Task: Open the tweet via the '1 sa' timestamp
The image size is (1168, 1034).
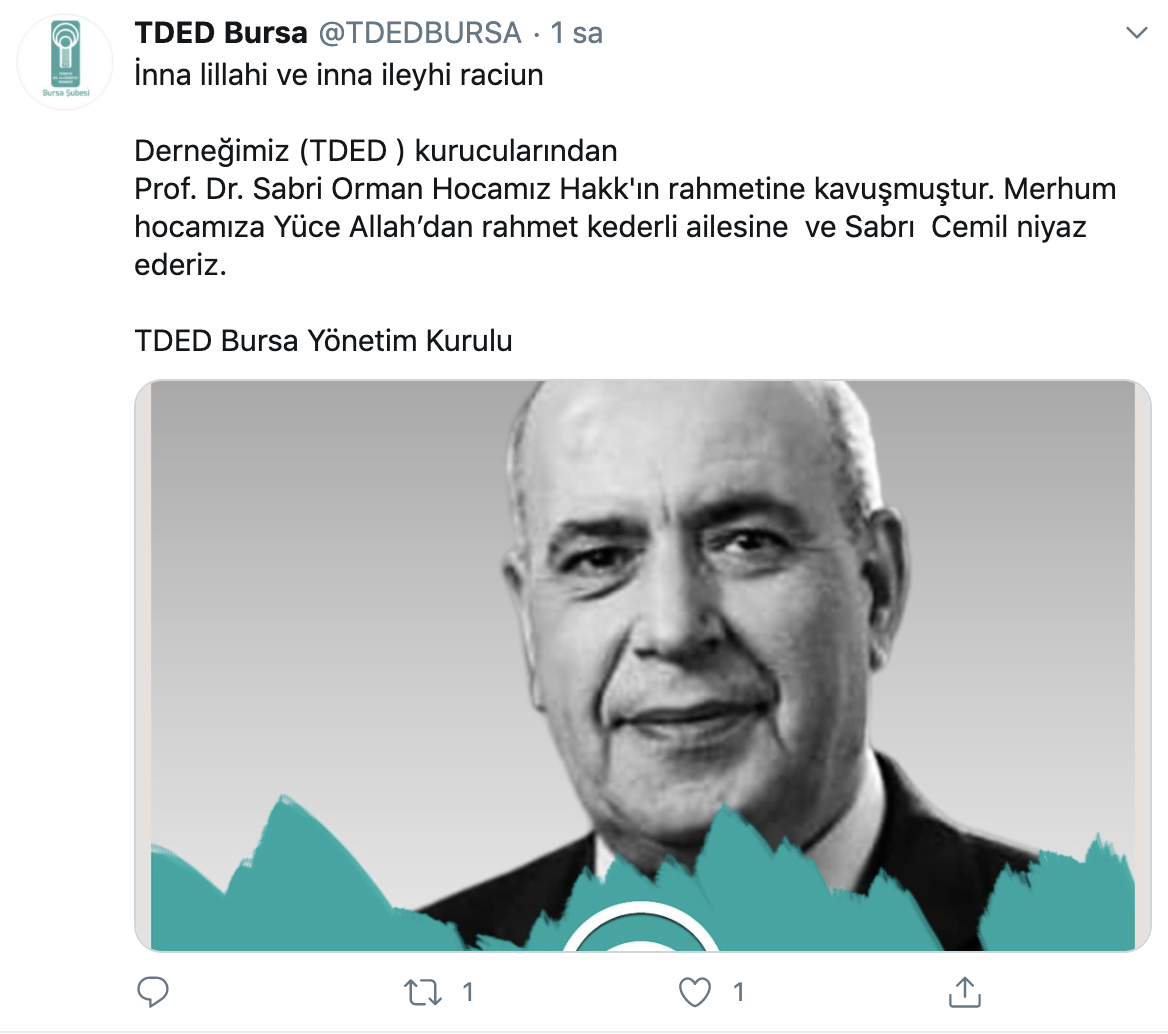Action: coord(576,33)
